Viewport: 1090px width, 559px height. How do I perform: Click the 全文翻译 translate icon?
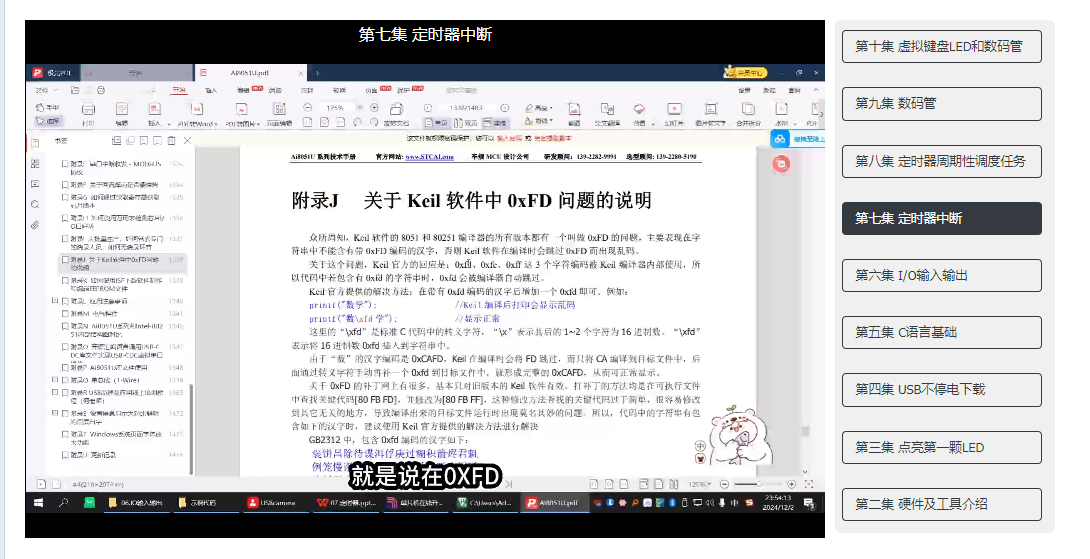[607, 109]
